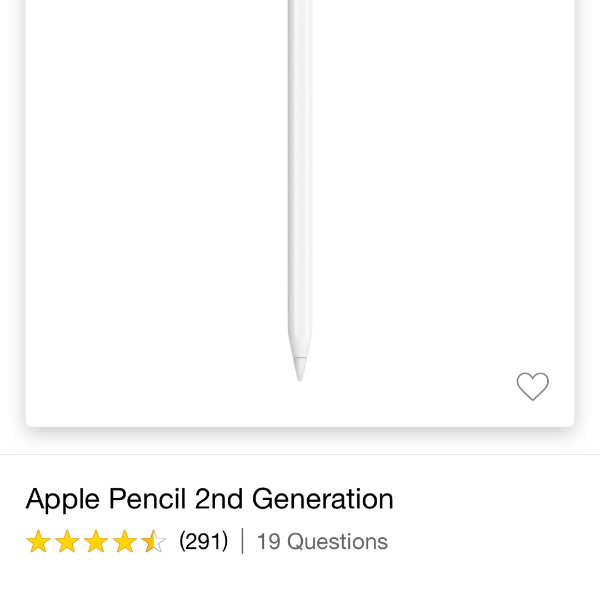The height and width of the screenshot is (600, 600).
Task: Select the first gold rating star
Action: tap(38, 541)
